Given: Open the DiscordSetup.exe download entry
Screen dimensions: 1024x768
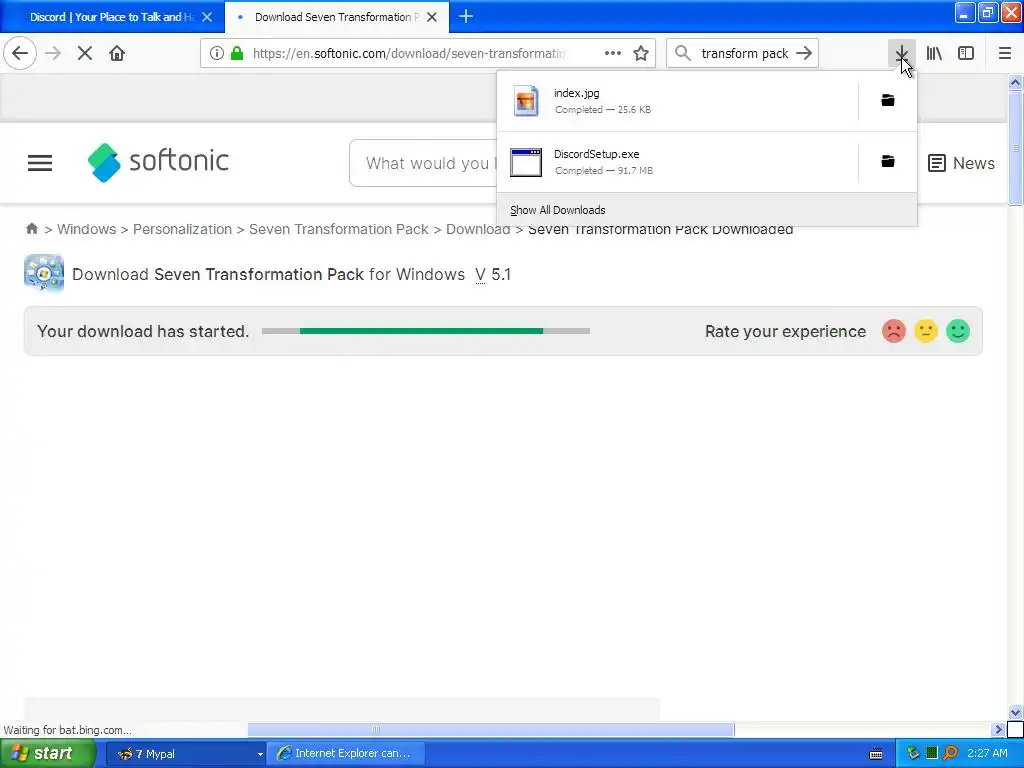Looking at the screenshot, I should tap(677, 161).
